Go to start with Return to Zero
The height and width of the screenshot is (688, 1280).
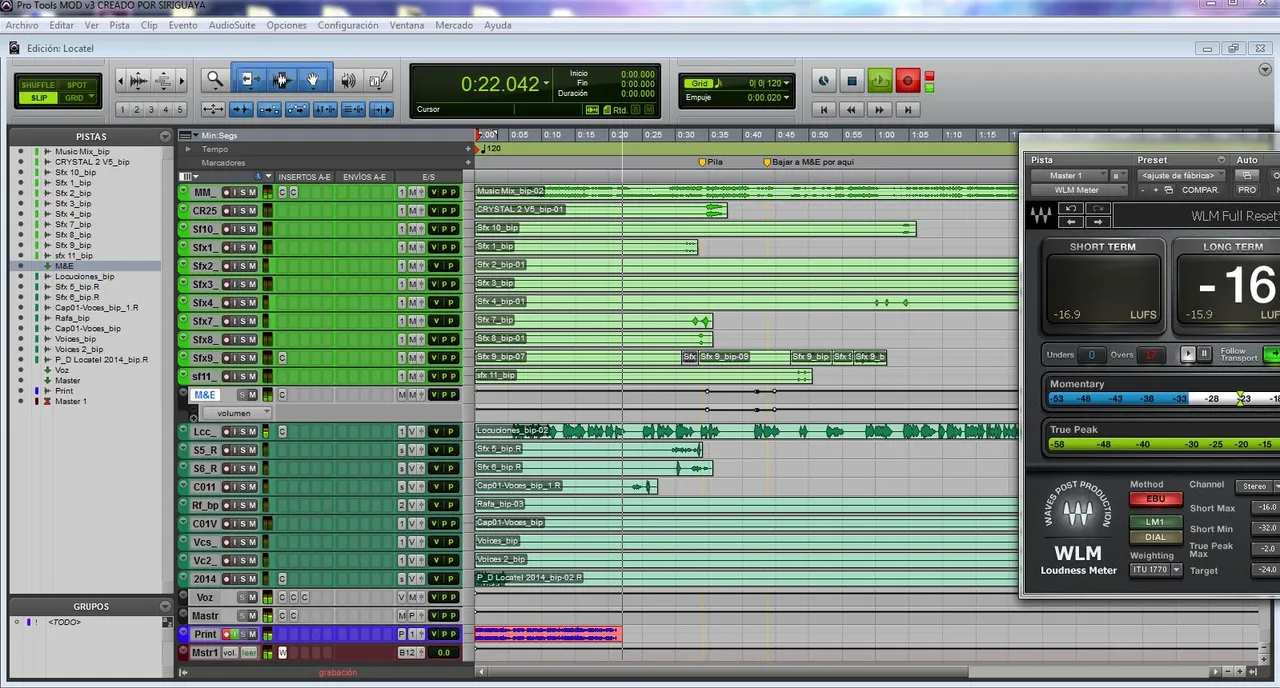824,109
